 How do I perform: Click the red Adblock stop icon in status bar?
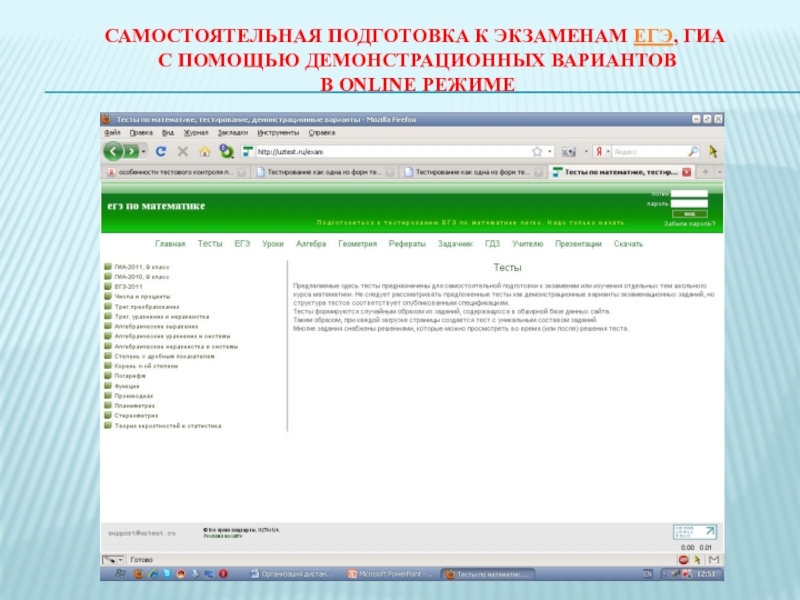click(x=684, y=560)
